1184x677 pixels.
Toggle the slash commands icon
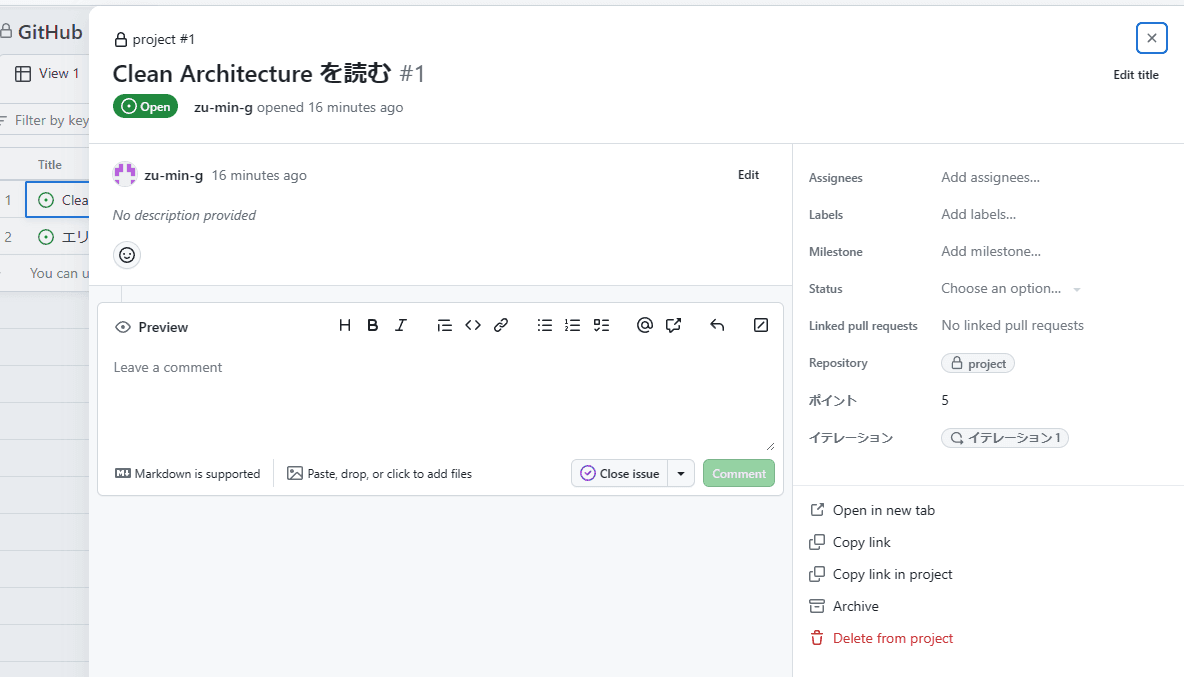coord(761,325)
